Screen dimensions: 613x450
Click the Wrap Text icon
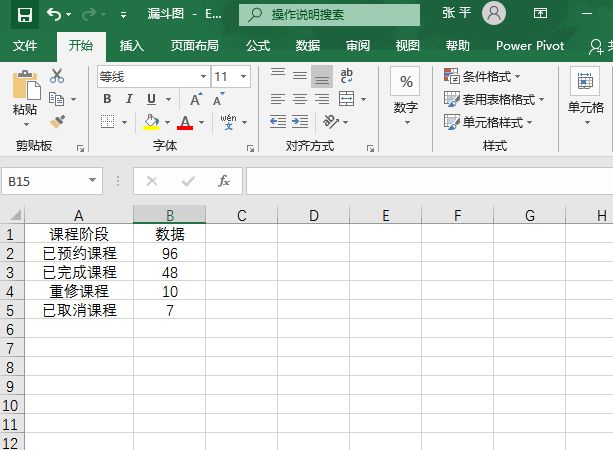pos(347,76)
